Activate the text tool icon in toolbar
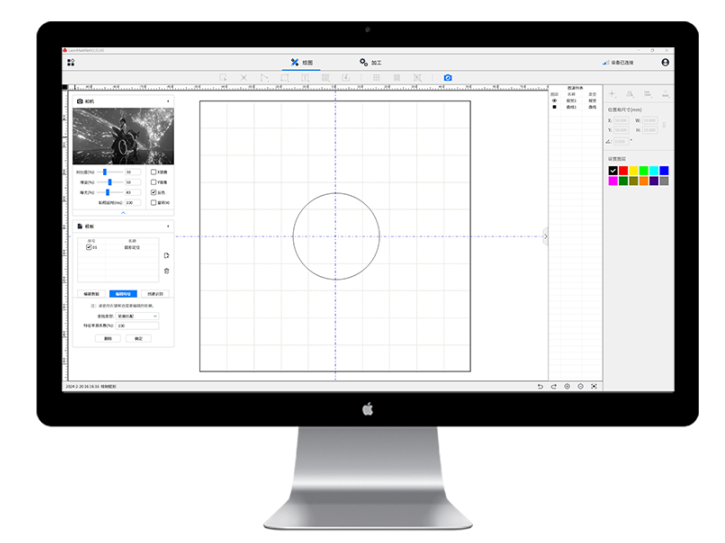Screen dimensions: 725x543 click(x=305, y=78)
